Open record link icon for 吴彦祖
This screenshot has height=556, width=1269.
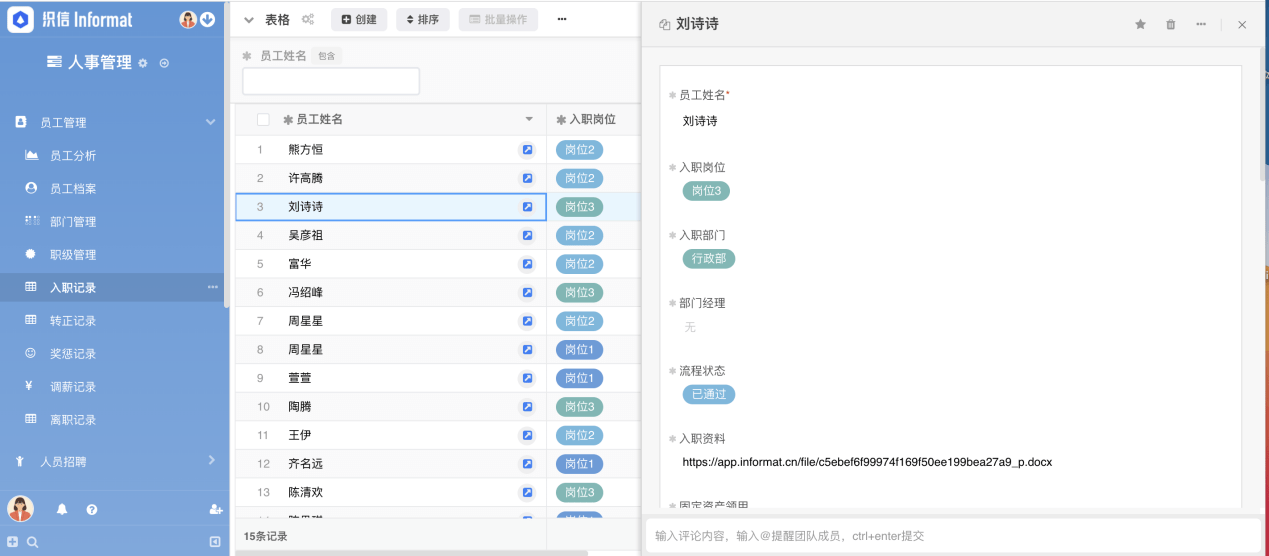tap(527, 235)
